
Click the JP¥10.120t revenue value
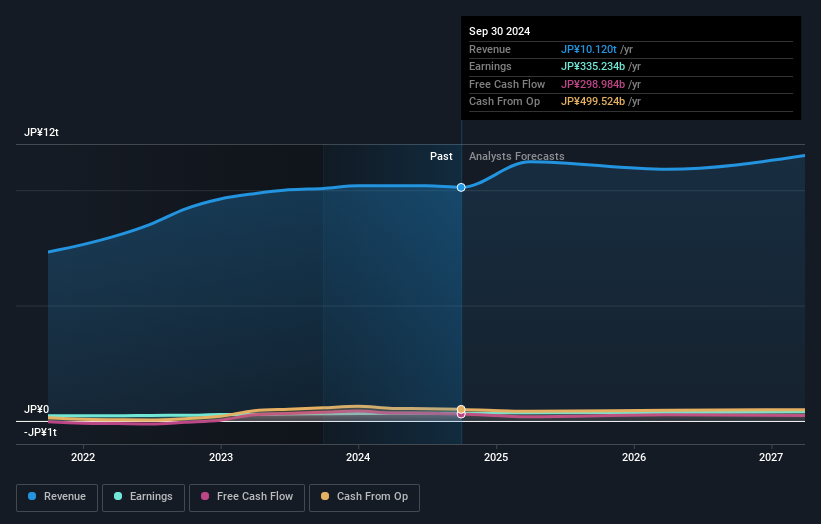tap(589, 49)
